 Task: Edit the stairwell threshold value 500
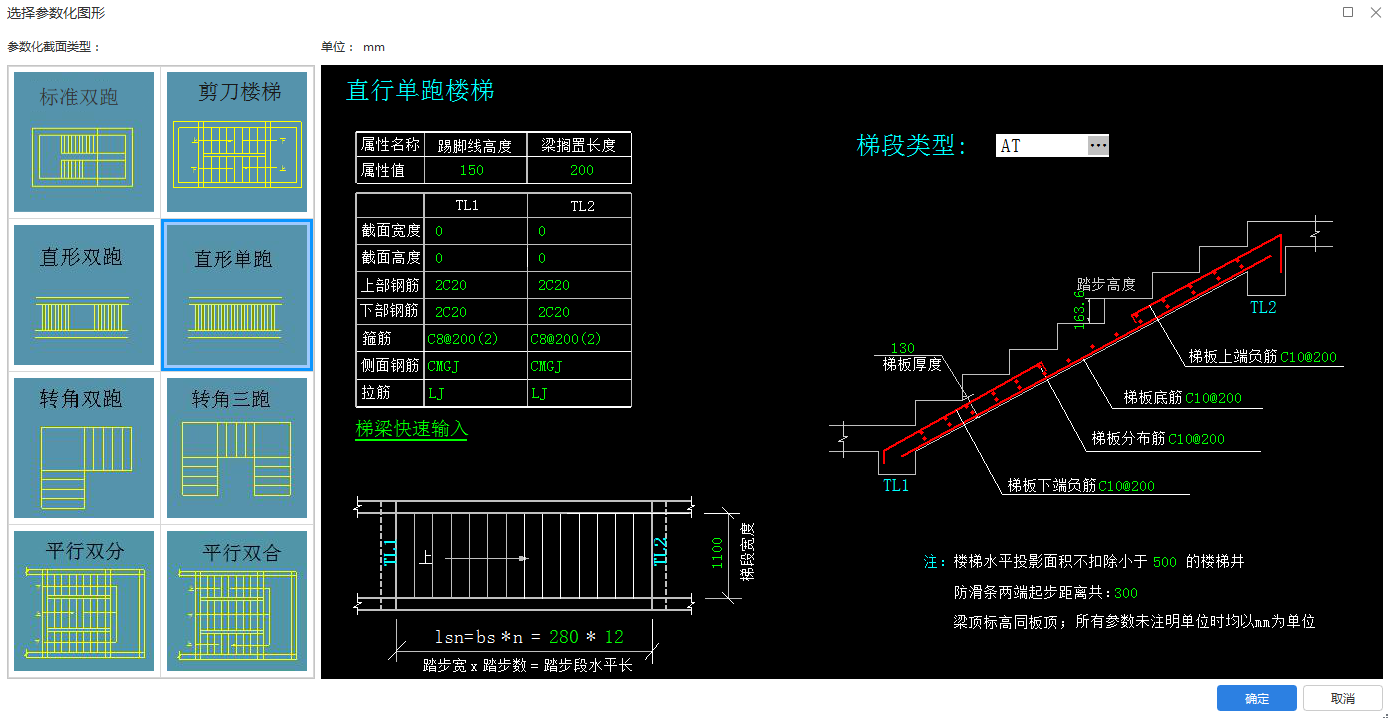pyautogui.click(x=1165, y=562)
